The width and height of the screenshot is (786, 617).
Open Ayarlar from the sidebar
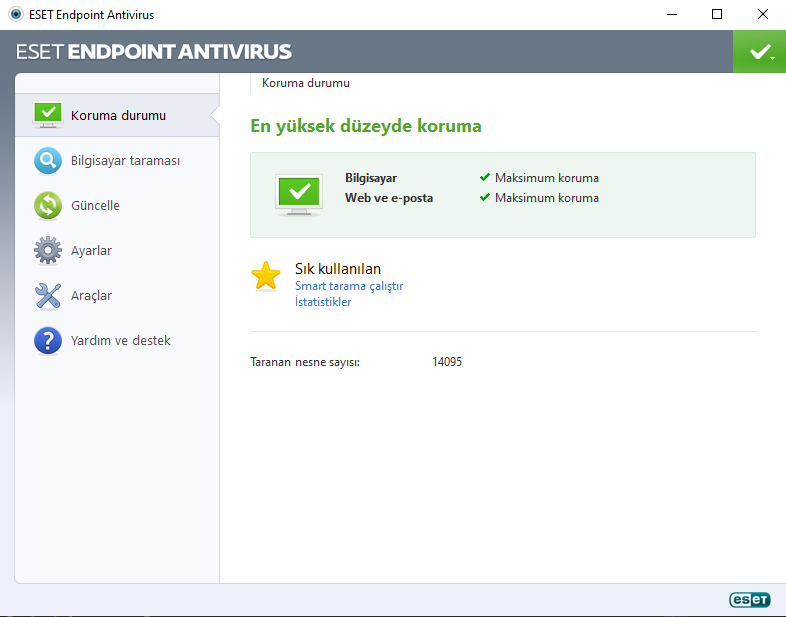pos(91,250)
